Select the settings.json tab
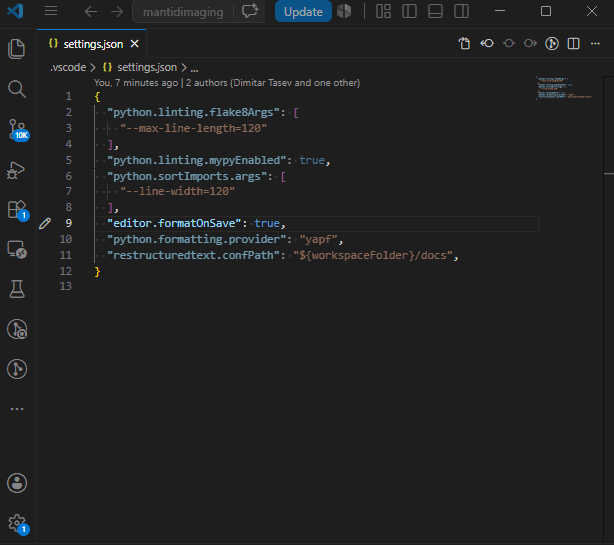Image resolution: width=614 pixels, height=545 pixels. [x=92, y=44]
